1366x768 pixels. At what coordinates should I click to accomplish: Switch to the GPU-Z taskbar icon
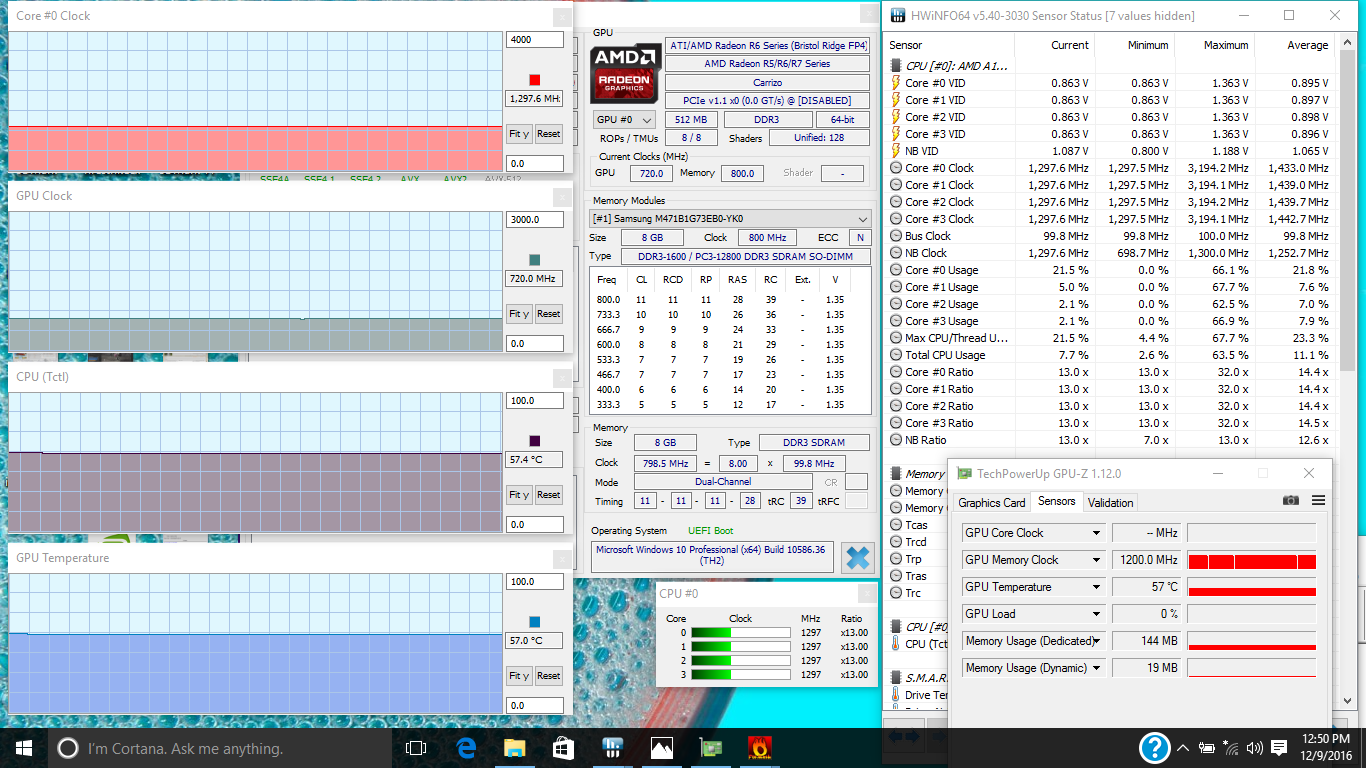[x=710, y=747]
